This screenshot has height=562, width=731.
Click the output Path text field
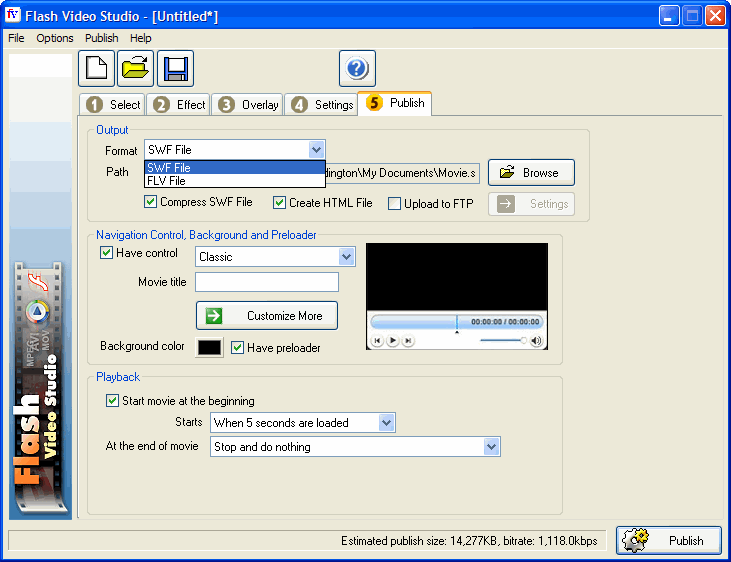tap(402, 173)
